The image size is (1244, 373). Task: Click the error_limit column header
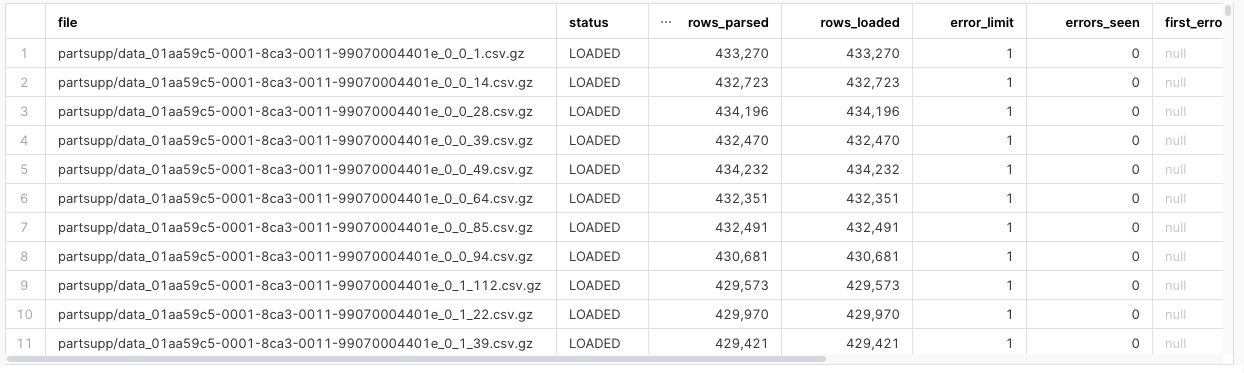point(981,22)
